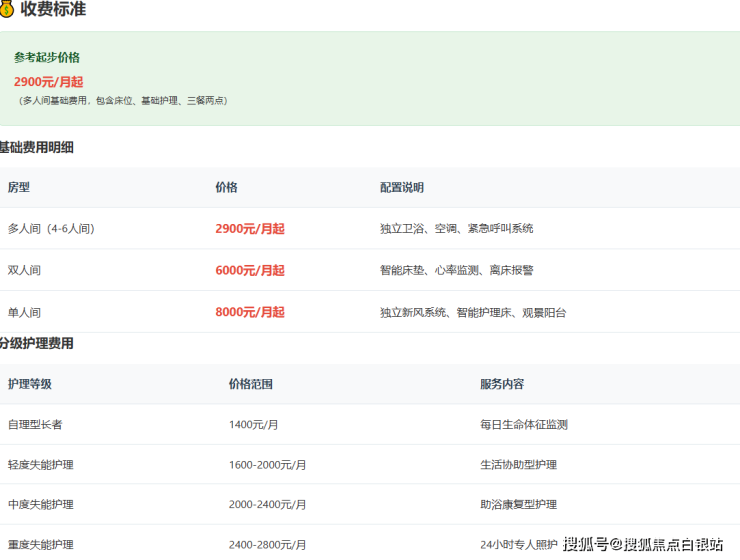
Task: Select the 多人间（4-6人间） row cell
Action: (51, 228)
